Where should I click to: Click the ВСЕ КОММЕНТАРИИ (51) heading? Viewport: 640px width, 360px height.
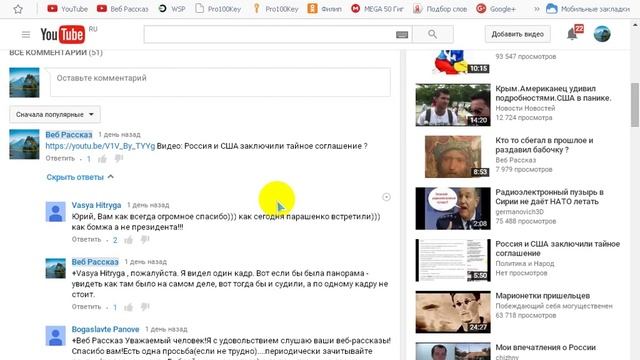click(56, 52)
